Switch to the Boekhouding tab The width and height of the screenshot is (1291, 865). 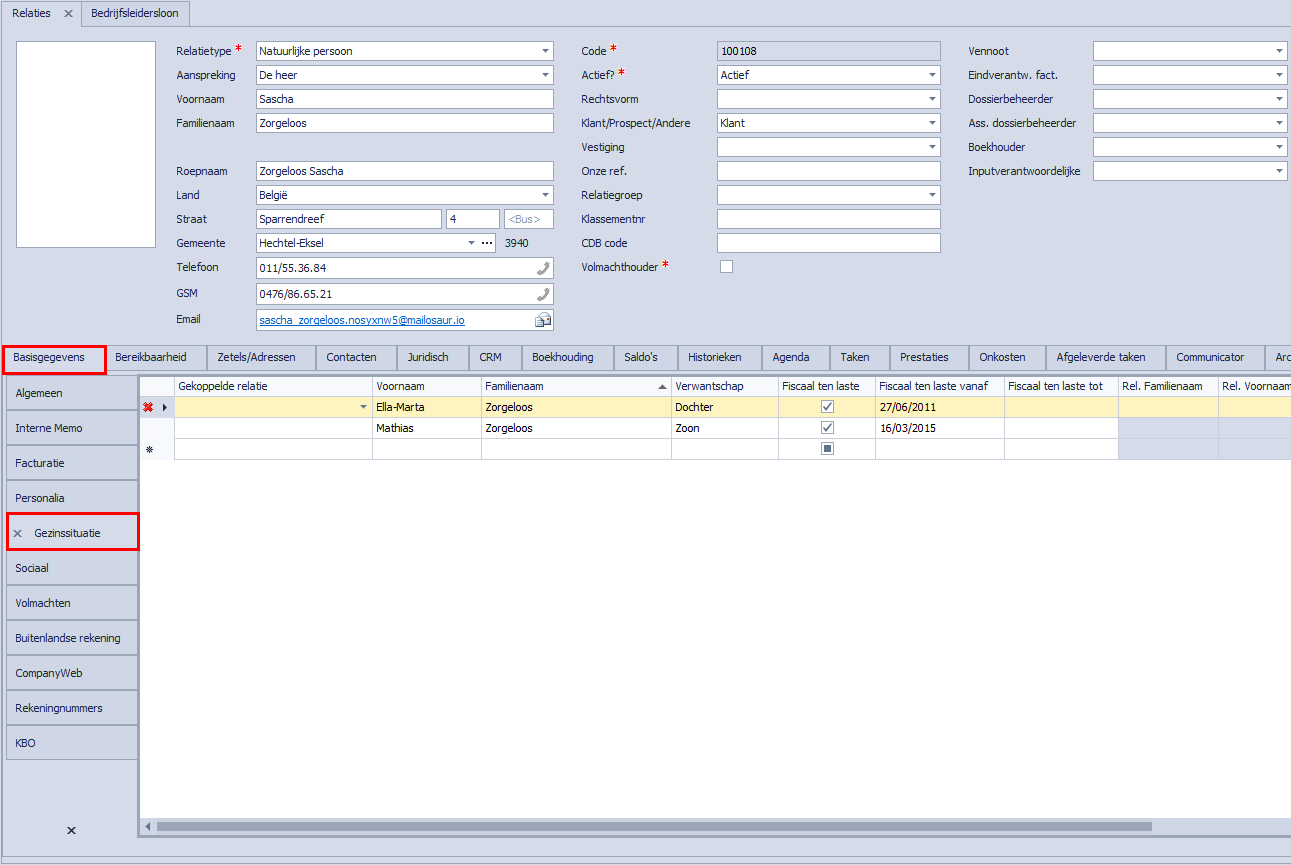pyautogui.click(x=562, y=357)
